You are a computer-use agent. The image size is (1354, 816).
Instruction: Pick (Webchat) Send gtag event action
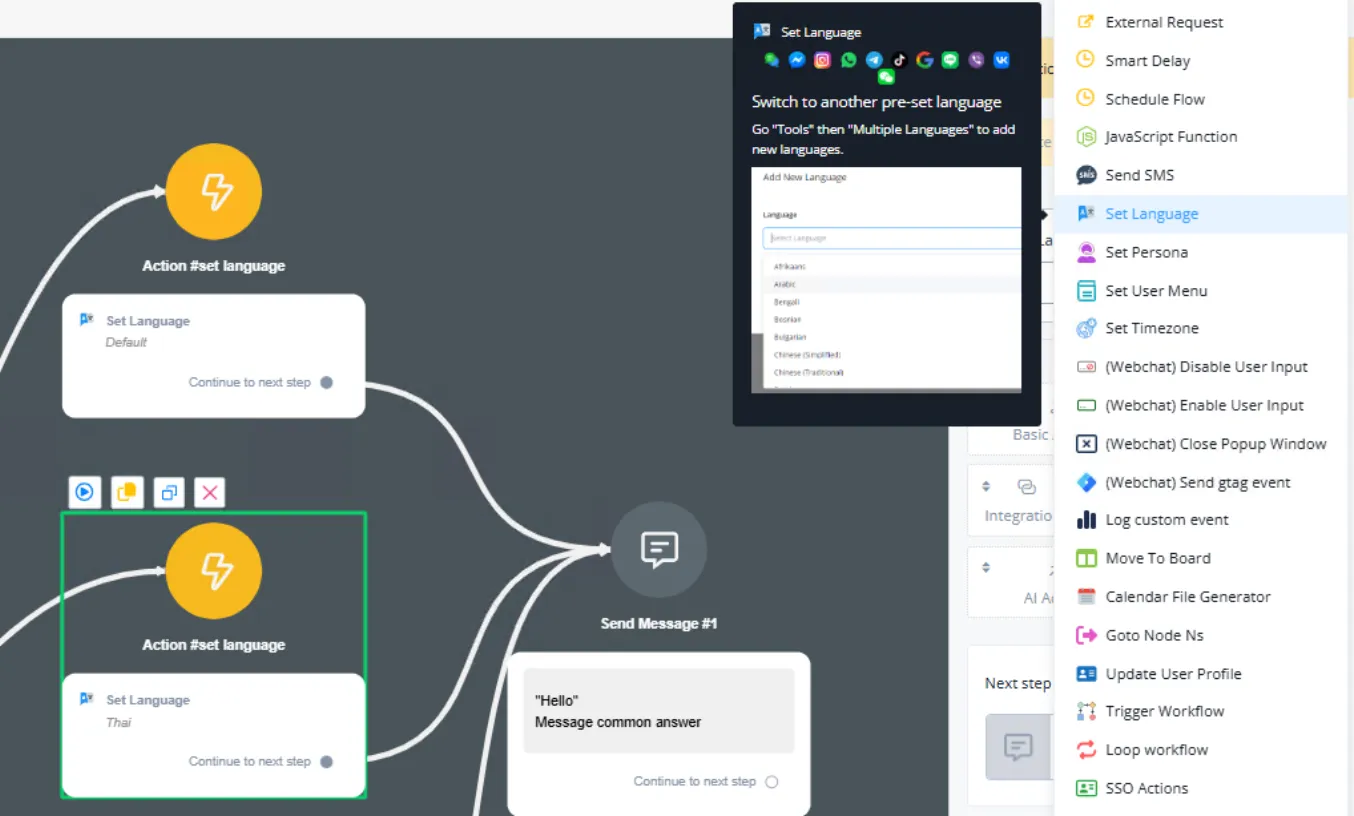pyautogui.click(x=1201, y=482)
